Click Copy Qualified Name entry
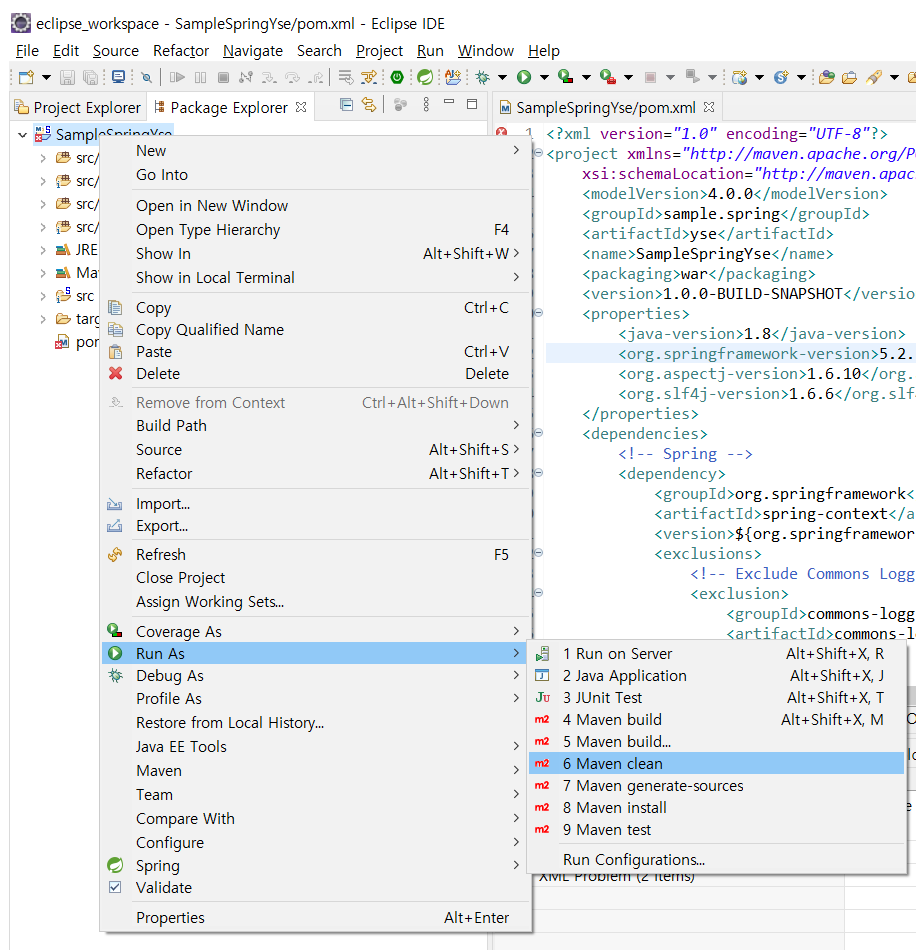Screen dimensions: 916x950 tap(317, 330)
